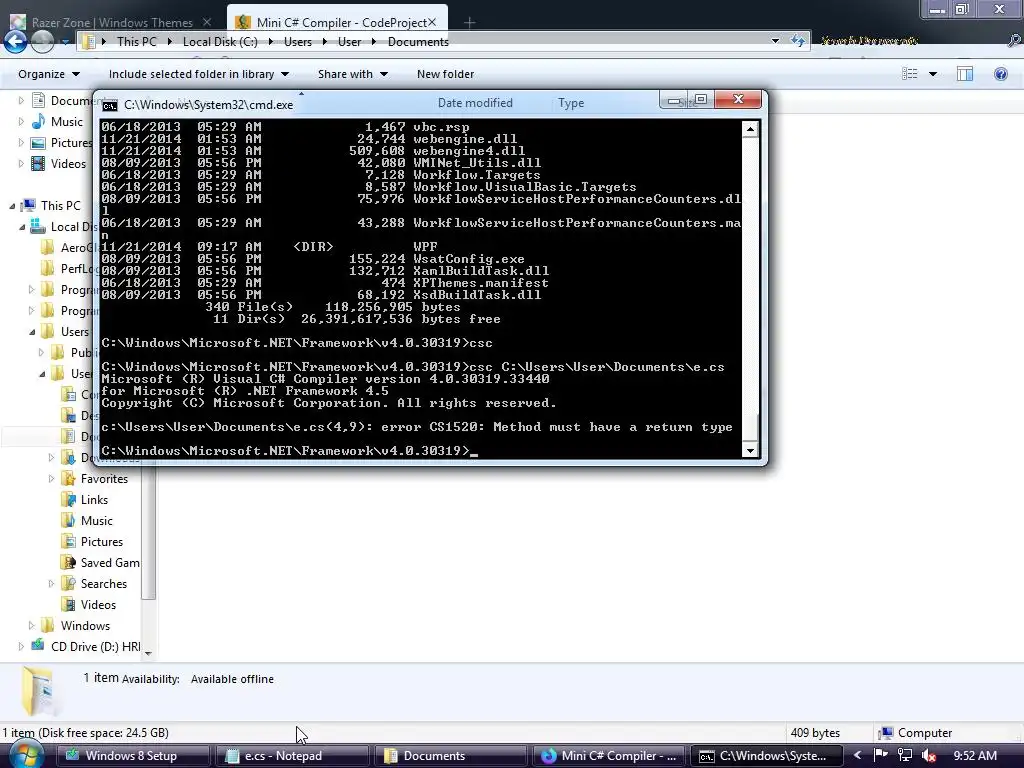Viewport: 1024px width, 768px height.
Task: Collapse the This PC tree node
Action: 12,206
